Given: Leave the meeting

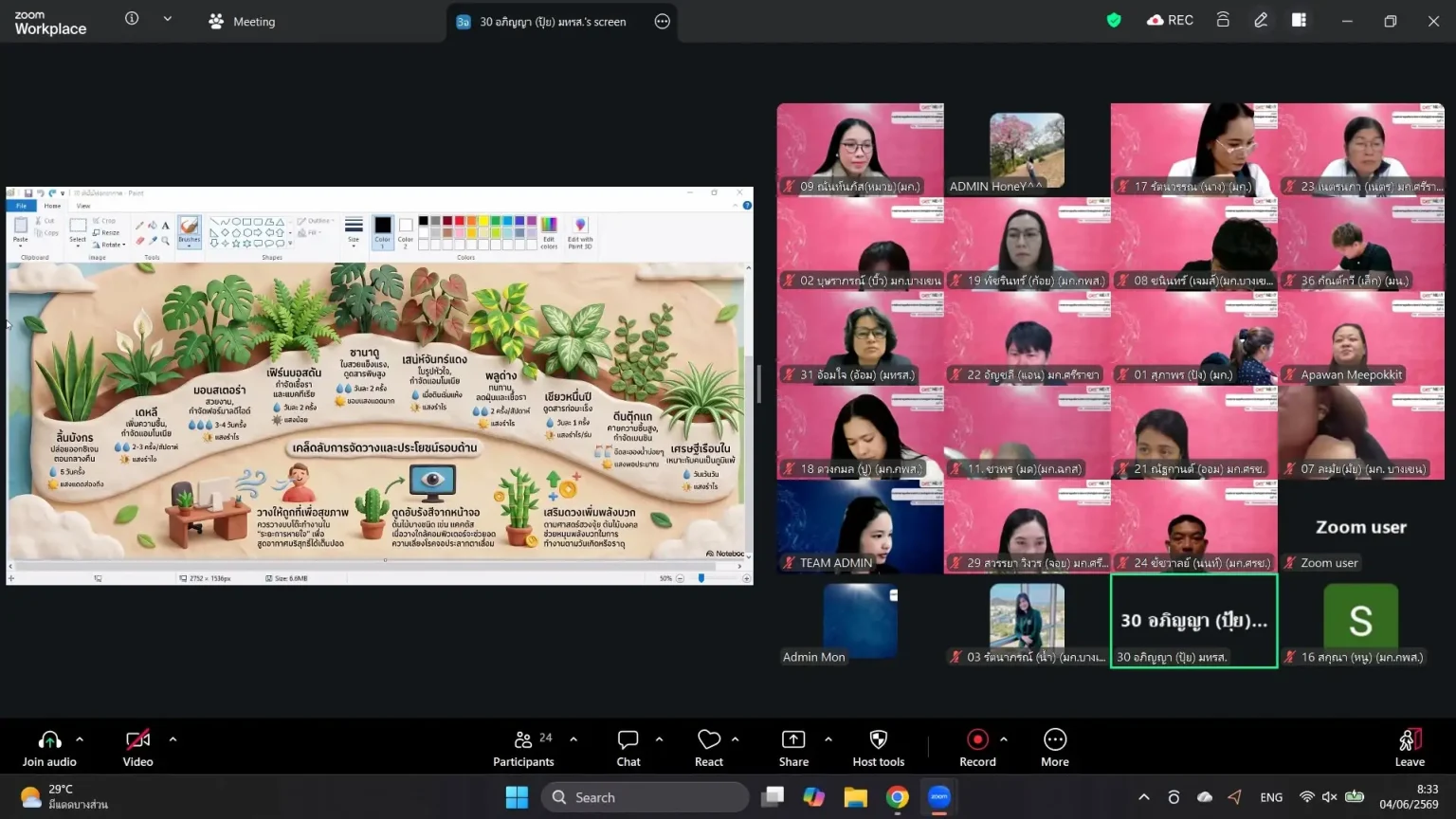Looking at the screenshot, I should click(x=1410, y=748).
